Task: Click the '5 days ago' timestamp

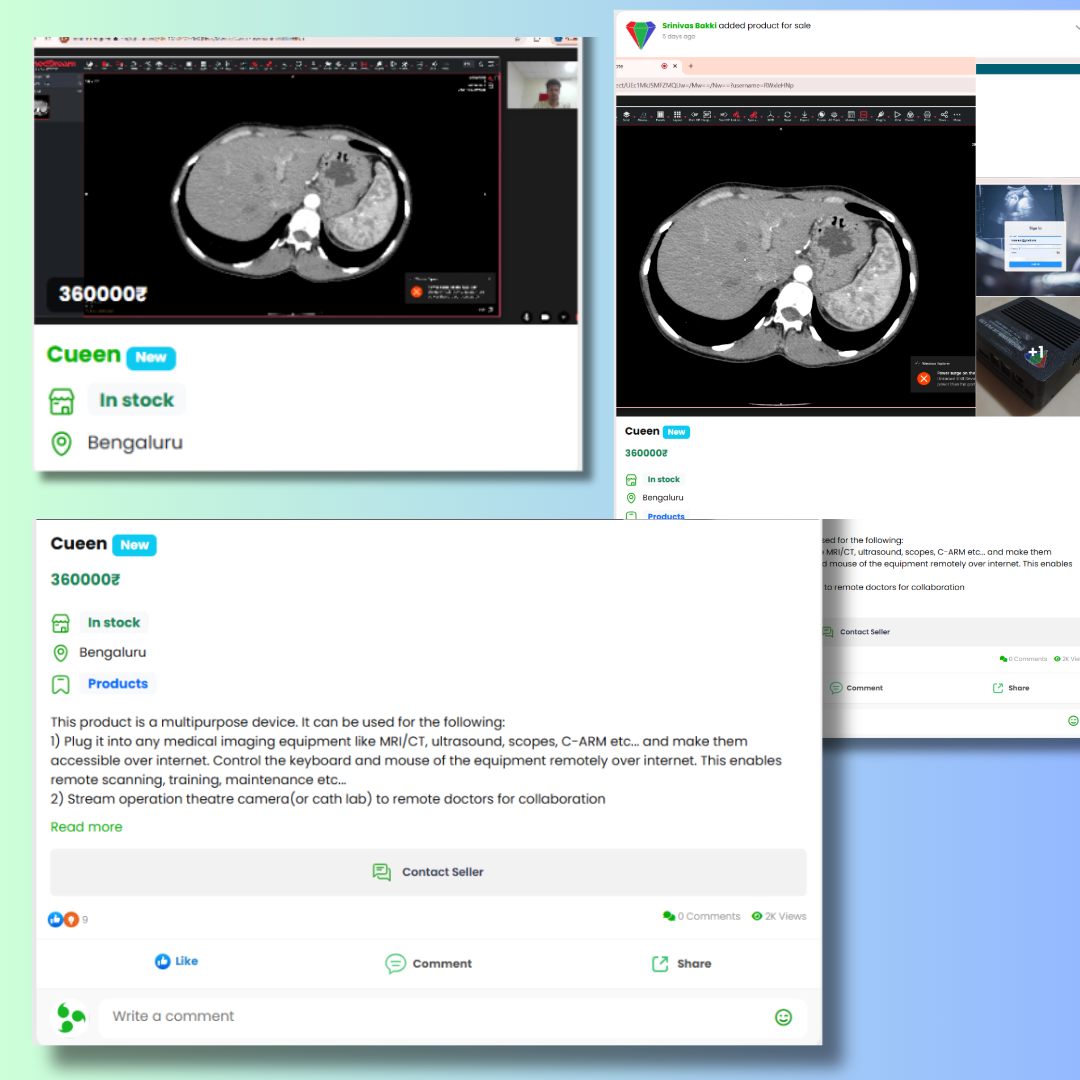Action: click(678, 37)
